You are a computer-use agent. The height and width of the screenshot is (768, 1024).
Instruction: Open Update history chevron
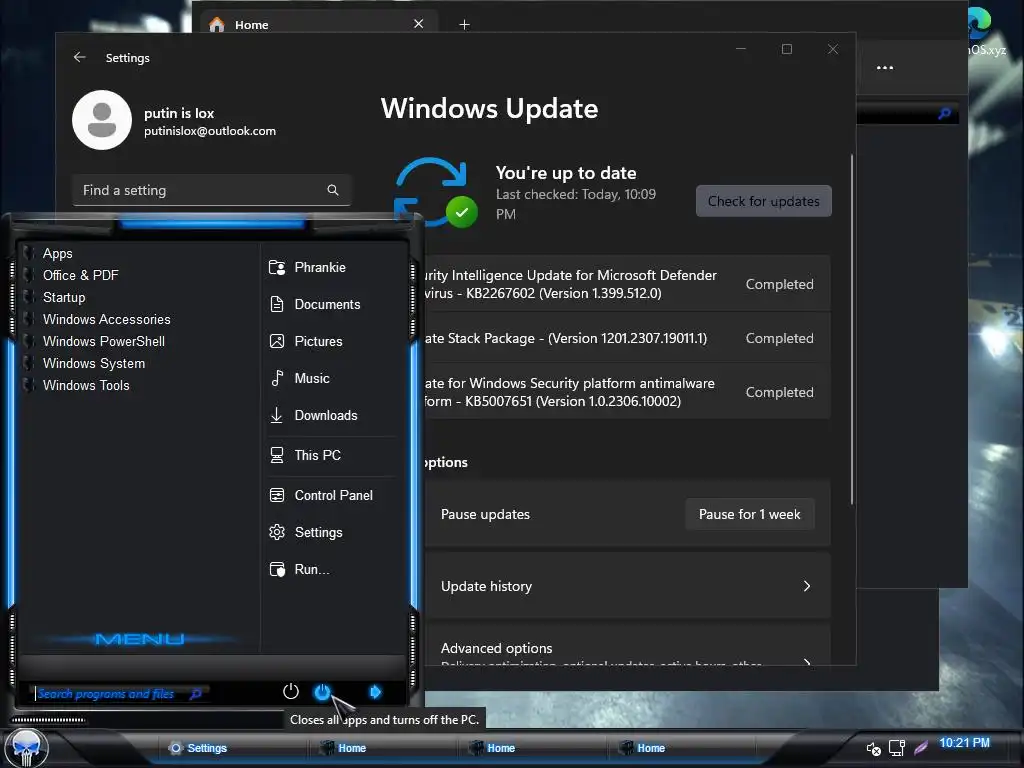click(x=807, y=586)
